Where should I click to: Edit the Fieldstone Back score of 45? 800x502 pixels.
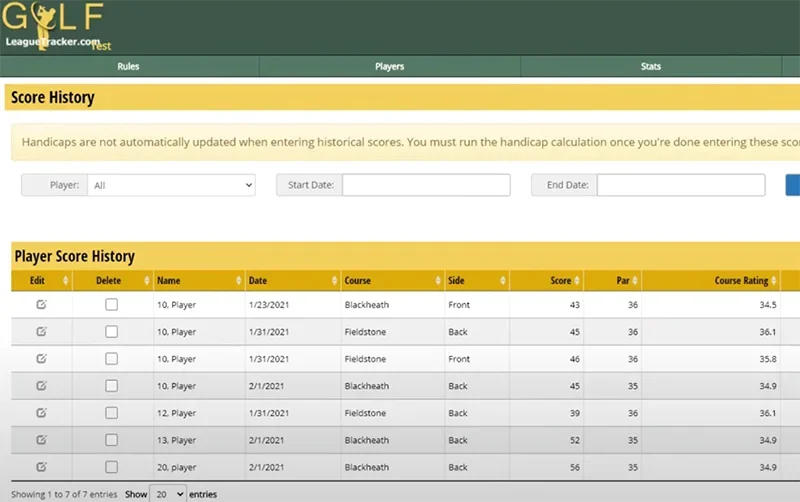pyautogui.click(x=41, y=331)
